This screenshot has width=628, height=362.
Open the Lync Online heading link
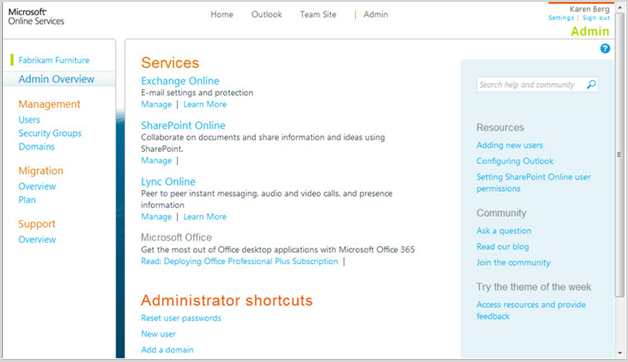click(x=168, y=182)
